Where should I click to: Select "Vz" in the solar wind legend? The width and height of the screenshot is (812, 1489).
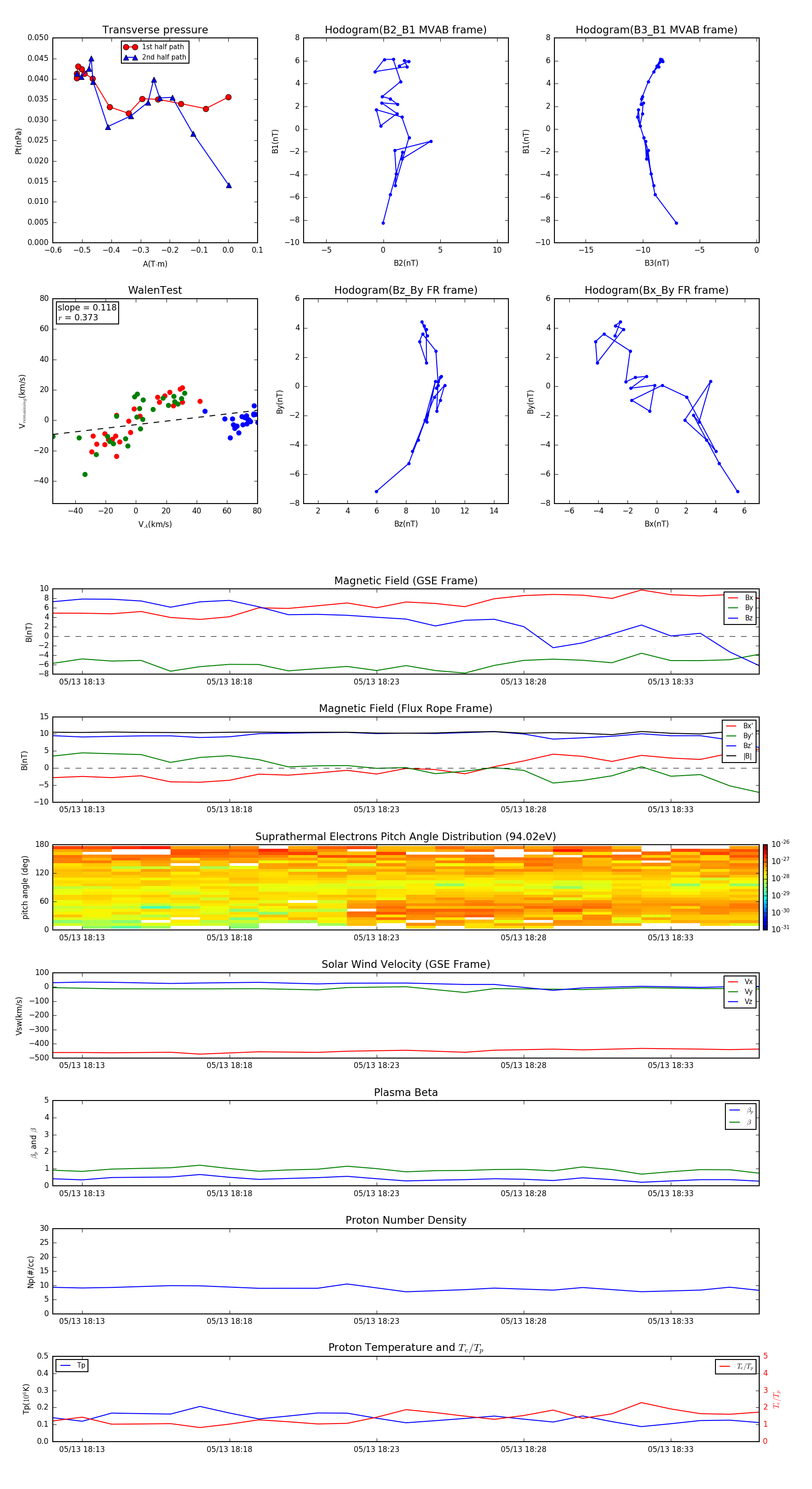740,1002
